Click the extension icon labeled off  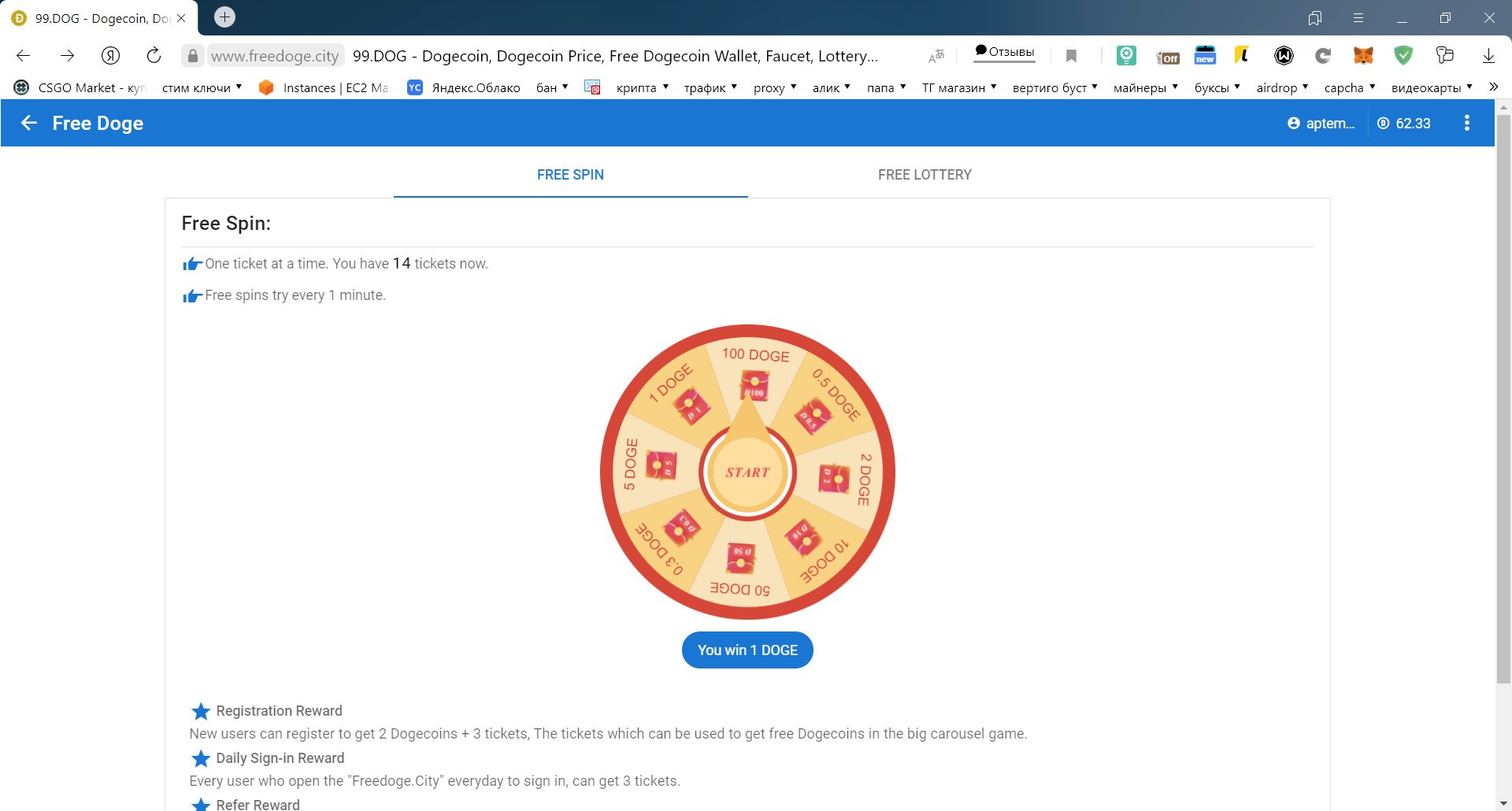pos(1167,56)
